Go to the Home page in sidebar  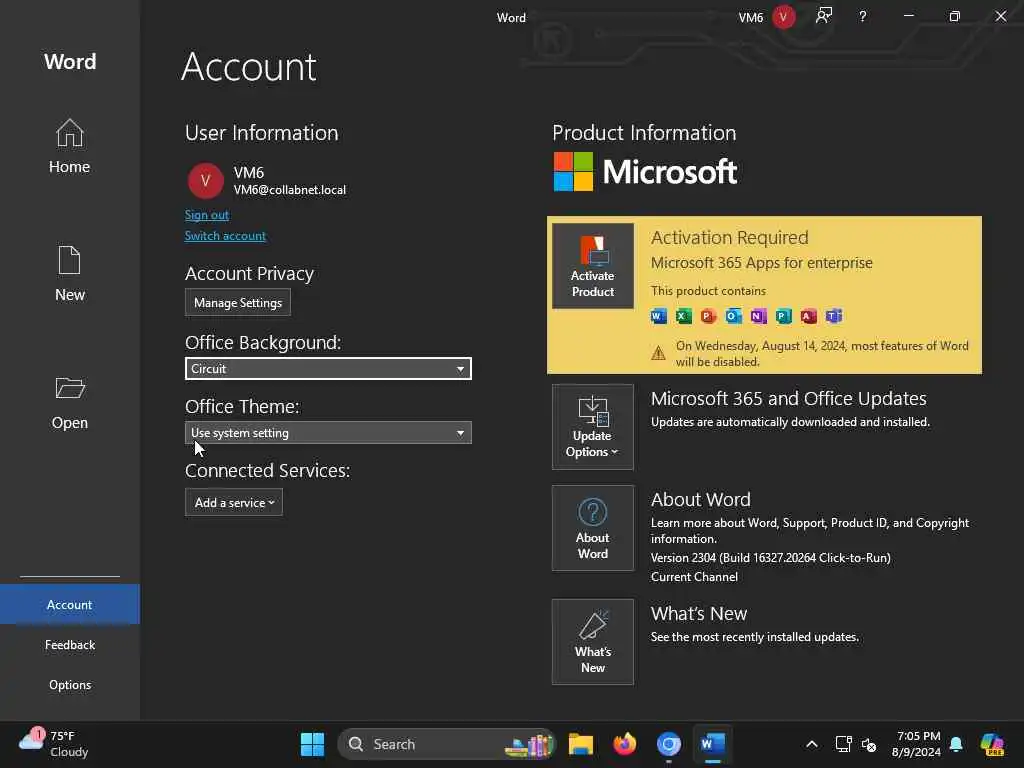[x=69, y=146]
